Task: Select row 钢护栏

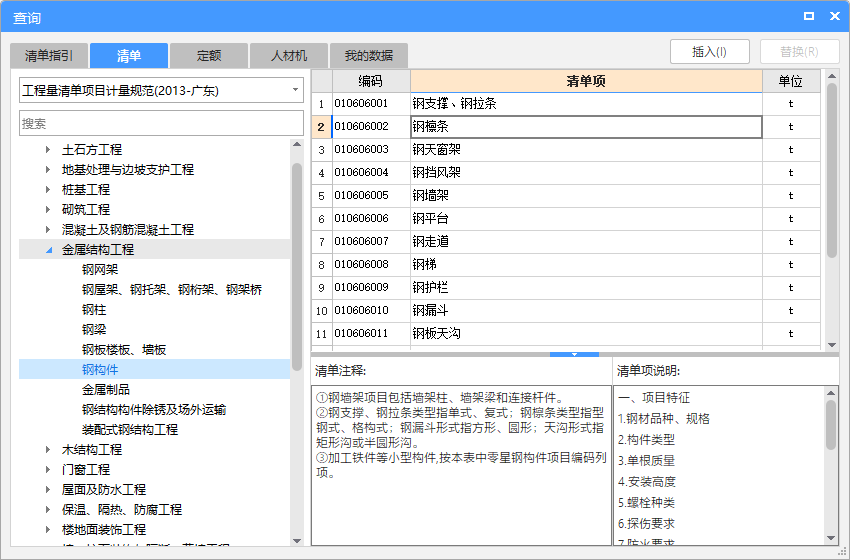Action: click(x=587, y=287)
